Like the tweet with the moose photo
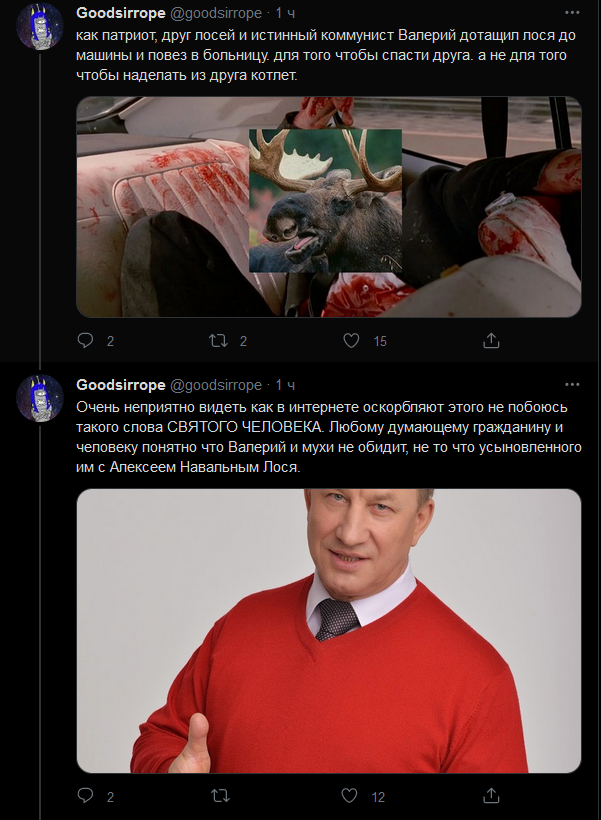The height and width of the screenshot is (820, 601). [x=349, y=341]
